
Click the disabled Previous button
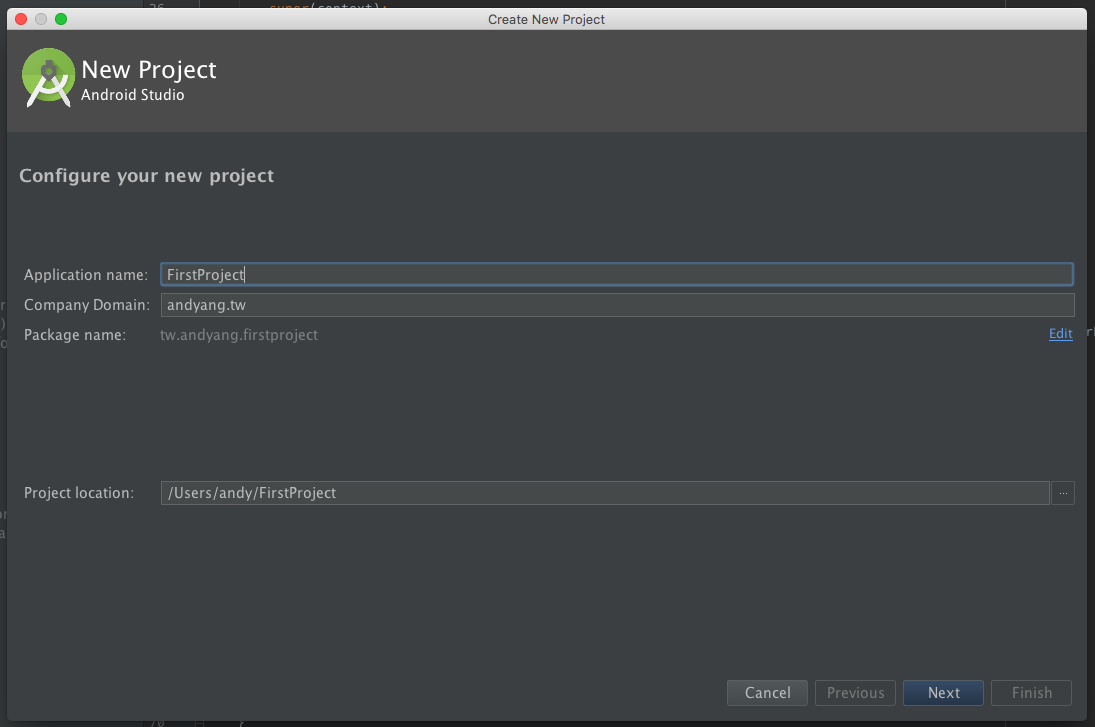[x=855, y=693]
